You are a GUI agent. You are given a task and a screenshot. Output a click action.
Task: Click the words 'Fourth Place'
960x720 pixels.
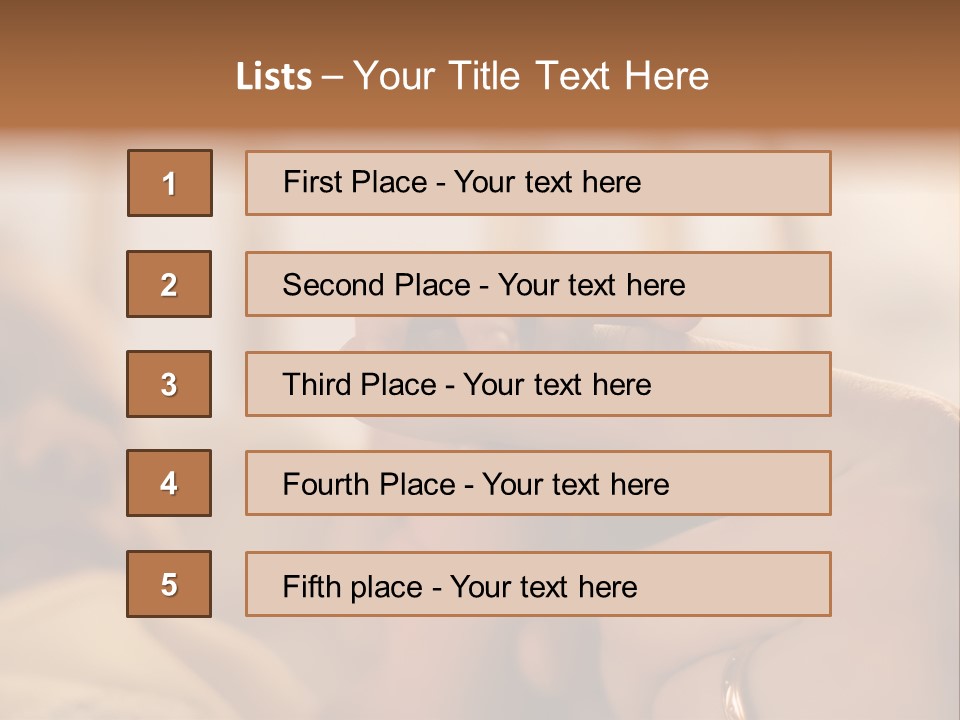(x=369, y=484)
